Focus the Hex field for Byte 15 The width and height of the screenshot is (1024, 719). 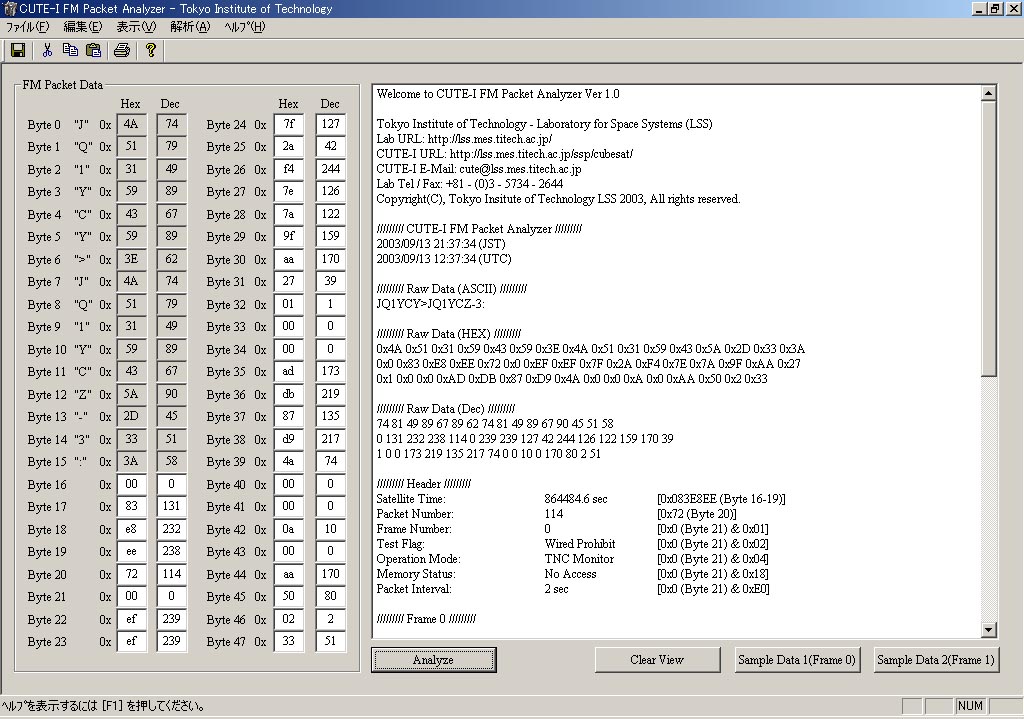[x=131, y=462]
